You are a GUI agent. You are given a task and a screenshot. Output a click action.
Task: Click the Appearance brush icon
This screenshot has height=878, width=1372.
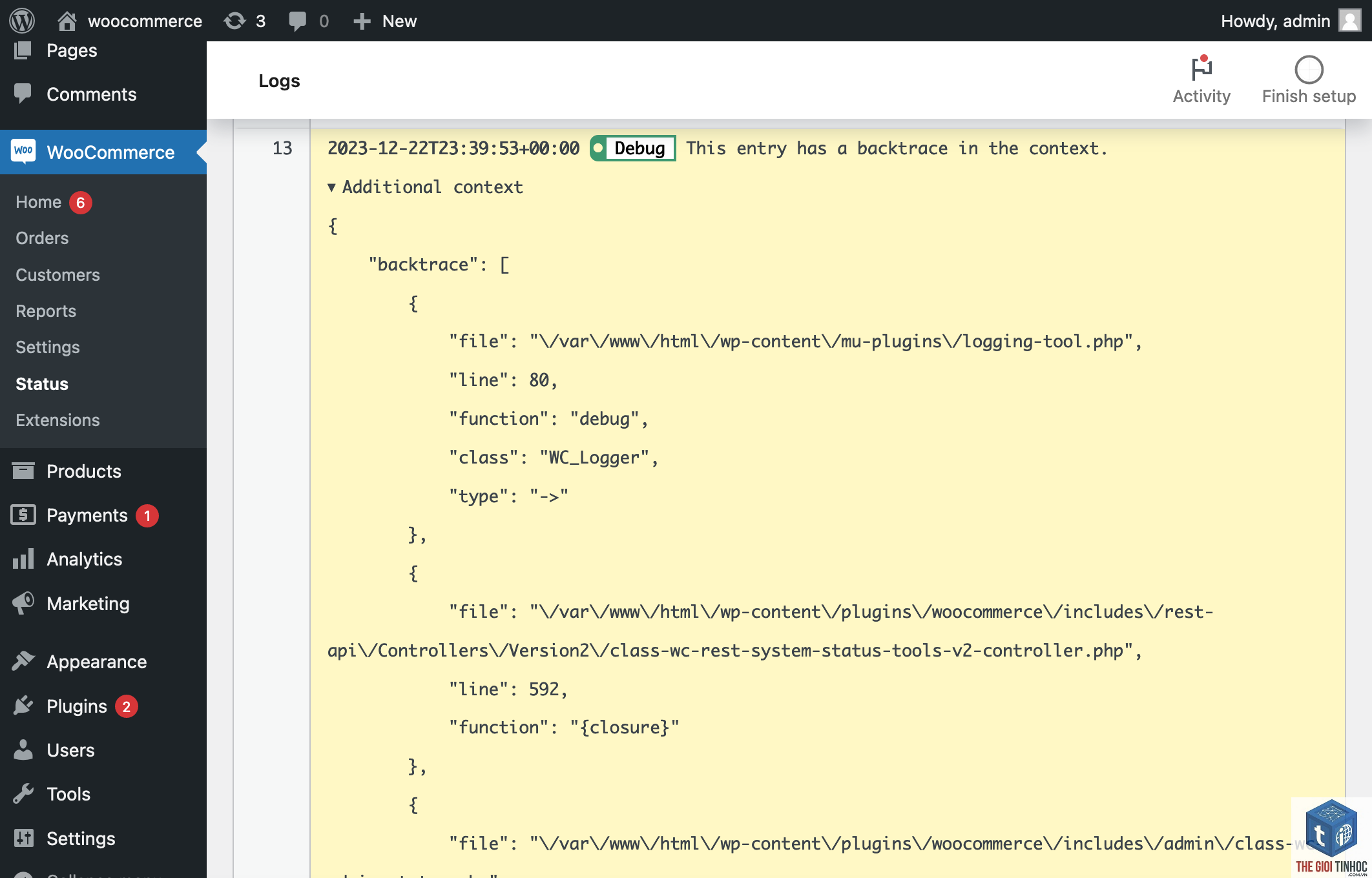23,661
